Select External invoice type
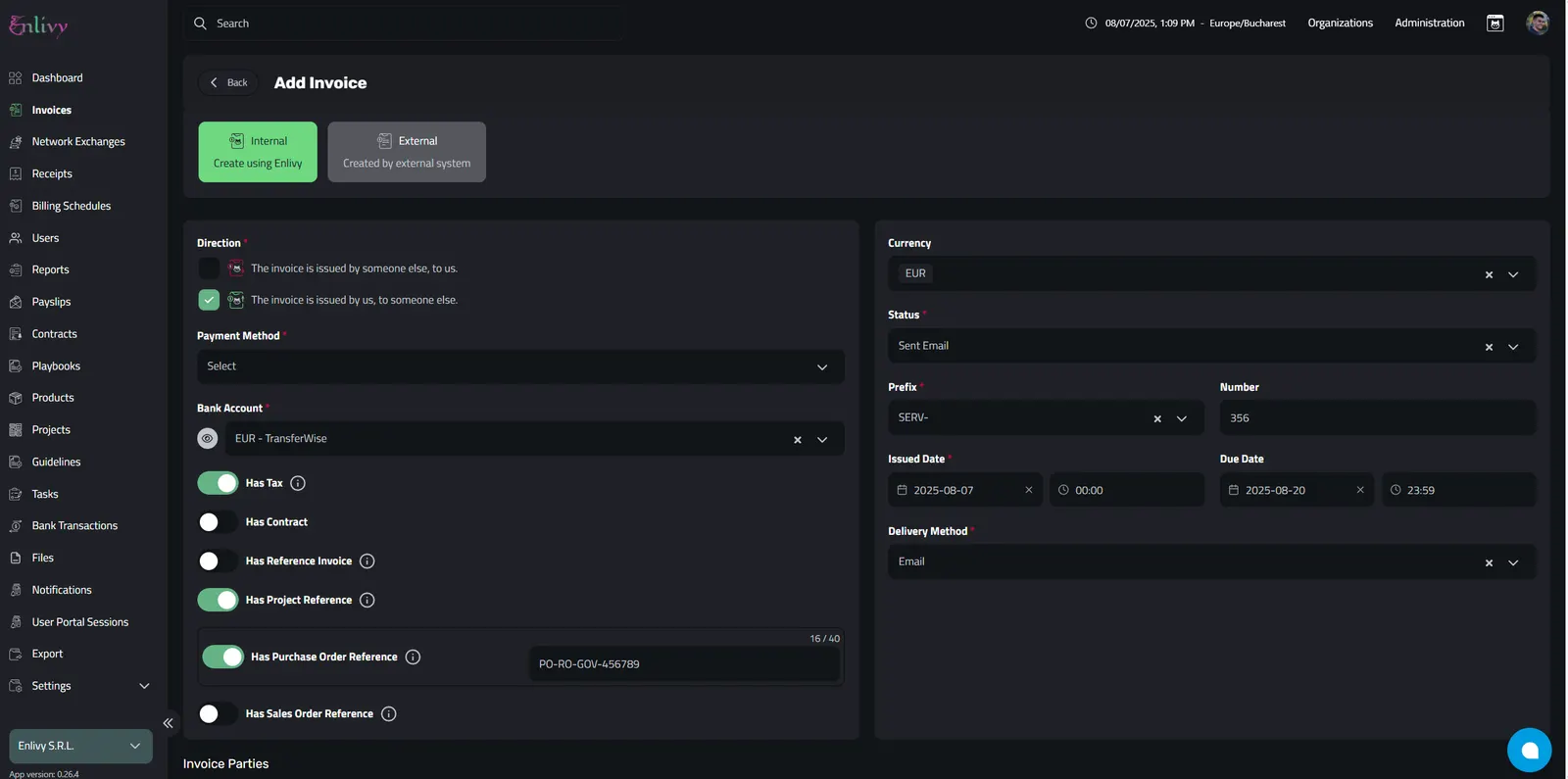1568x779 pixels. 407,152
